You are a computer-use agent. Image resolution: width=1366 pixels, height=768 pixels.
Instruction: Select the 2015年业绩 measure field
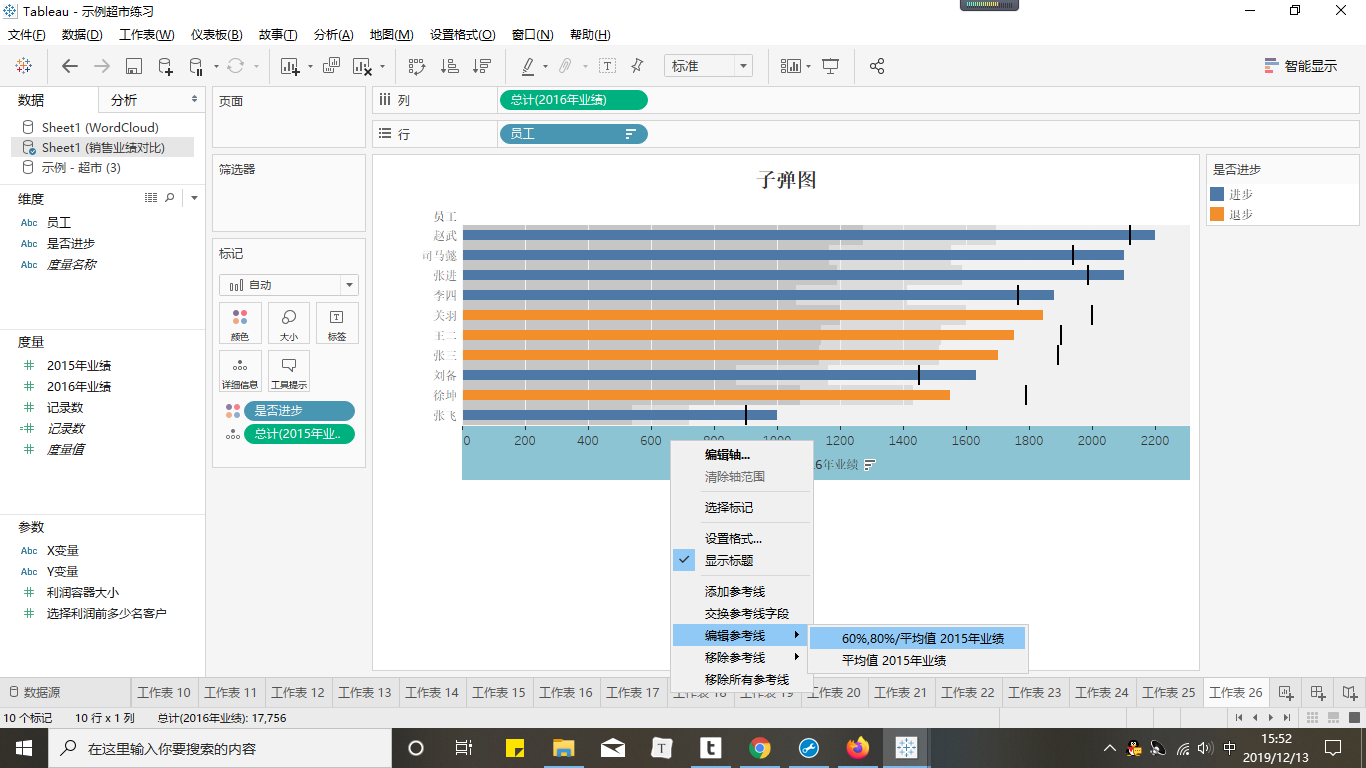pos(79,365)
